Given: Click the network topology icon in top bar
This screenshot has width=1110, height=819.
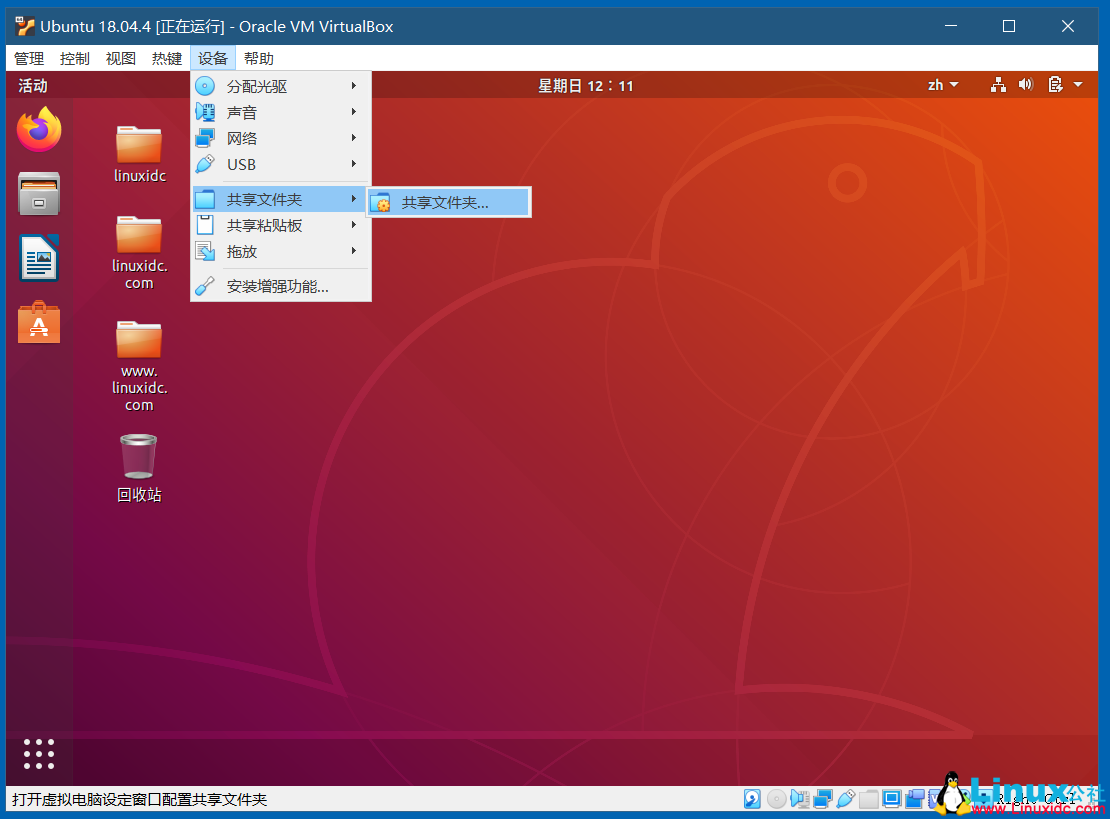Looking at the screenshot, I should (x=997, y=85).
